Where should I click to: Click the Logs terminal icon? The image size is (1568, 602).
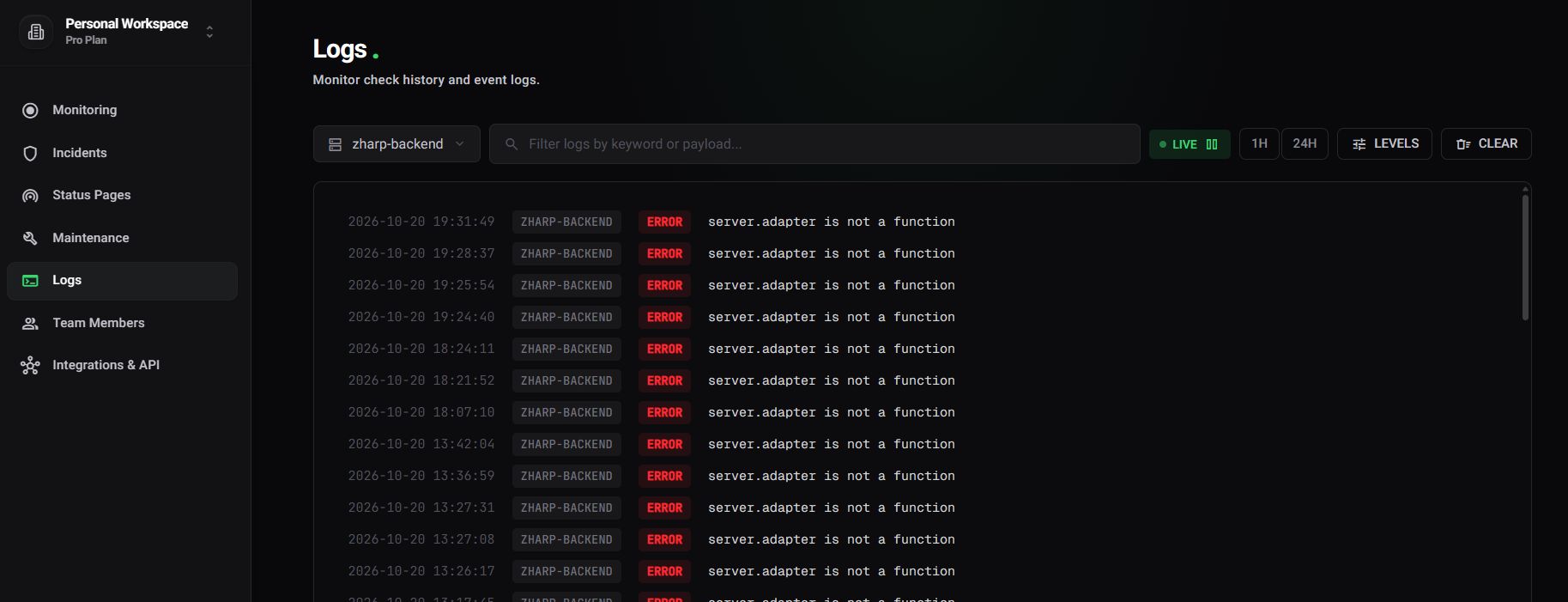30,281
